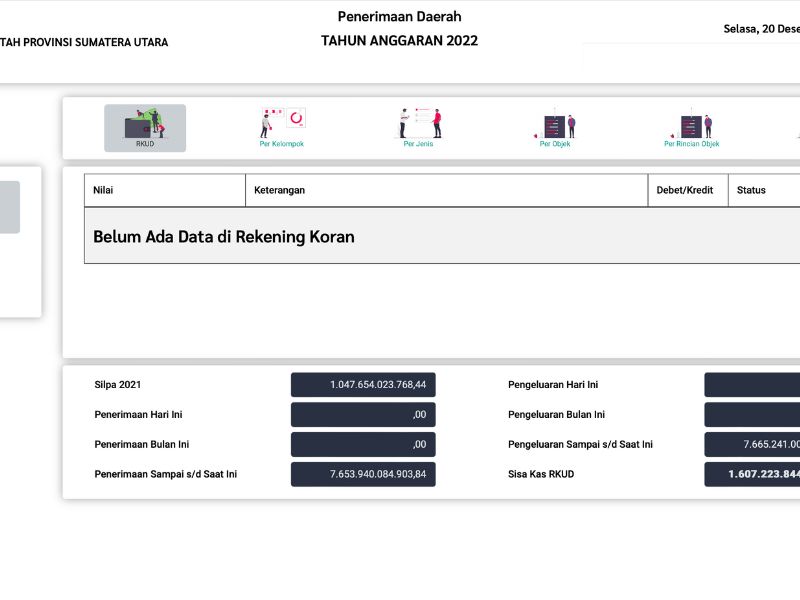Click the Sisa Kas RKUD amount
The width and height of the screenshot is (800, 600).
pyautogui.click(x=752, y=474)
